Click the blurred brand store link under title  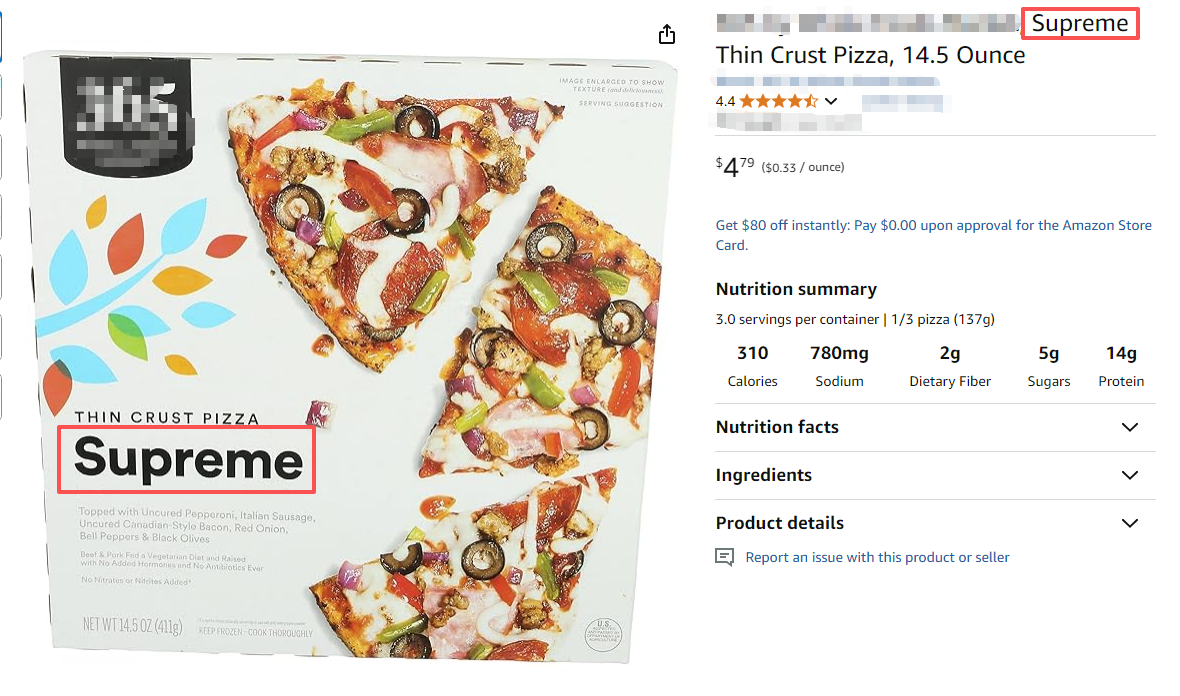tap(827, 80)
